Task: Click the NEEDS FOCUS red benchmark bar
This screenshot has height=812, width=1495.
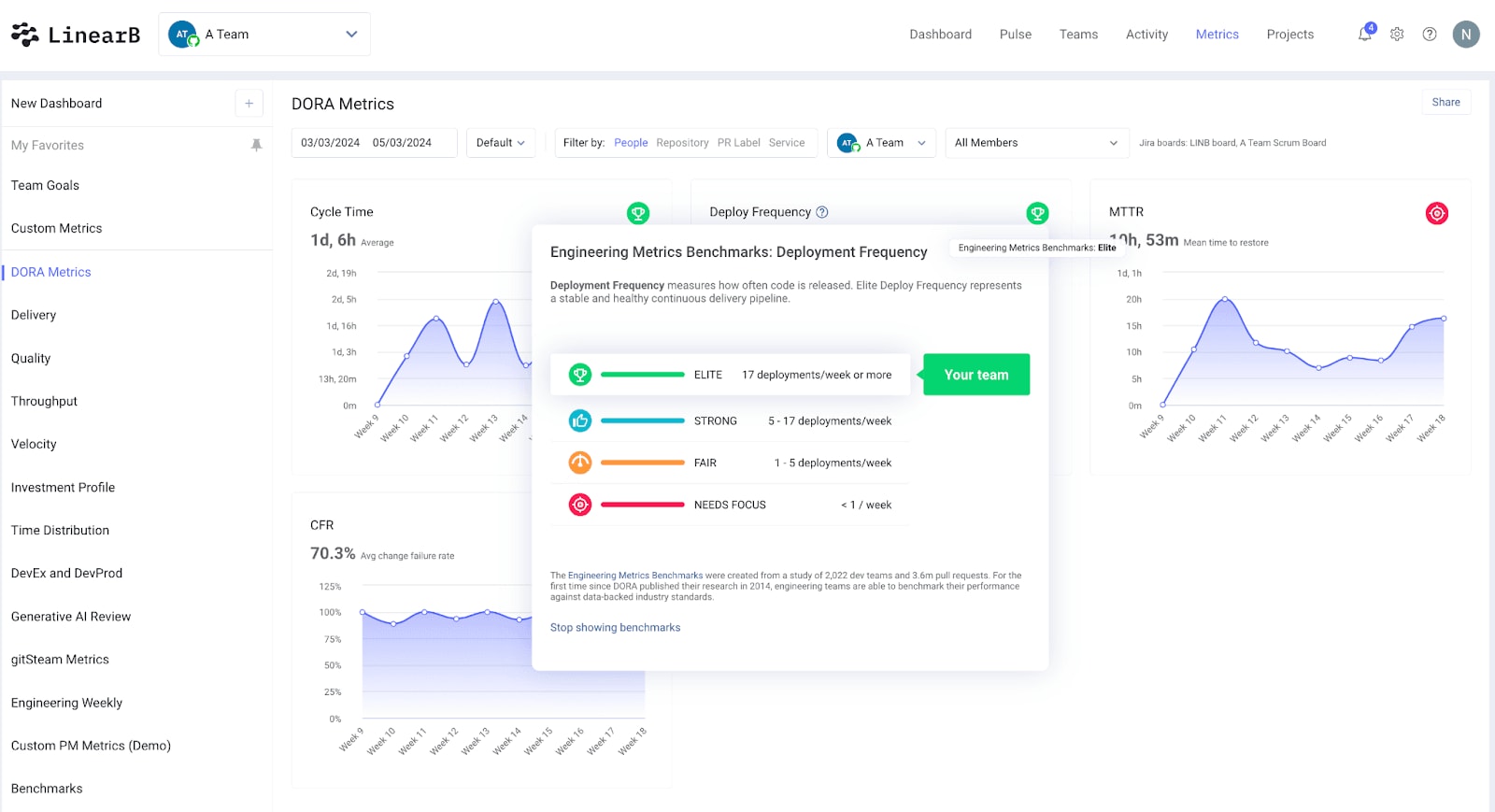Action: coord(643,505)
